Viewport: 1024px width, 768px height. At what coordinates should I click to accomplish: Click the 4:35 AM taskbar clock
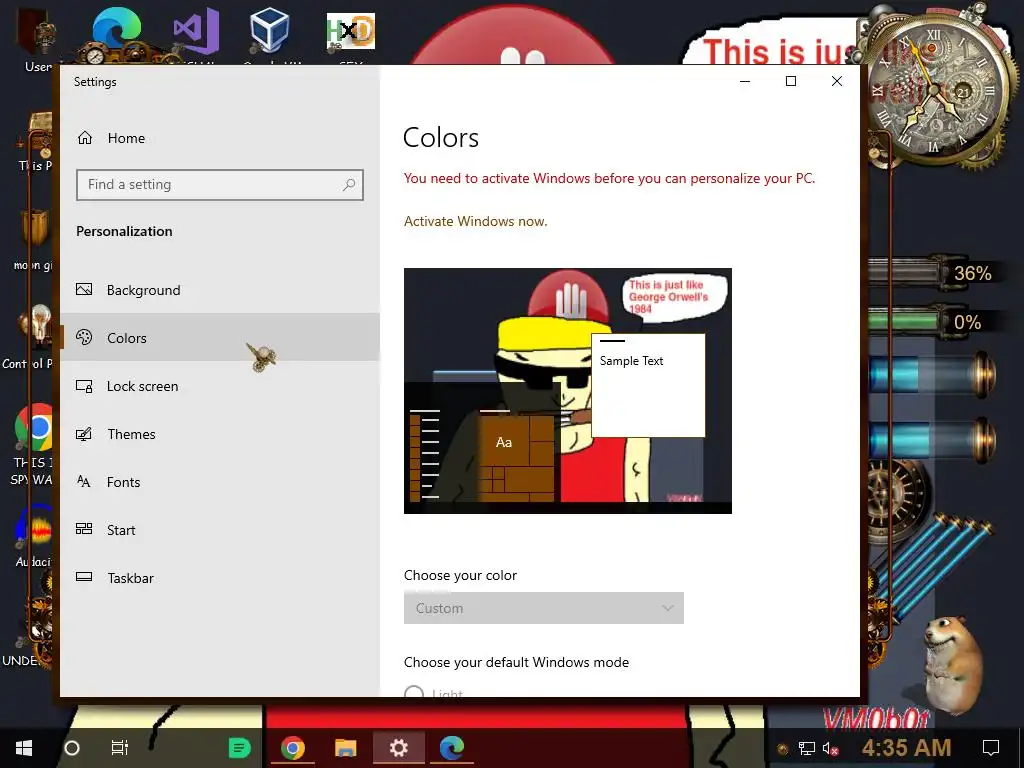click(906, 748)
